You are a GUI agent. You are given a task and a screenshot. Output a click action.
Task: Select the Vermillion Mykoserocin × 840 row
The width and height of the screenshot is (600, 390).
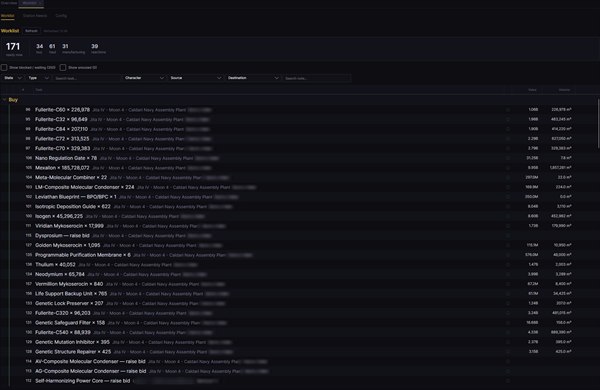(298, 284)
